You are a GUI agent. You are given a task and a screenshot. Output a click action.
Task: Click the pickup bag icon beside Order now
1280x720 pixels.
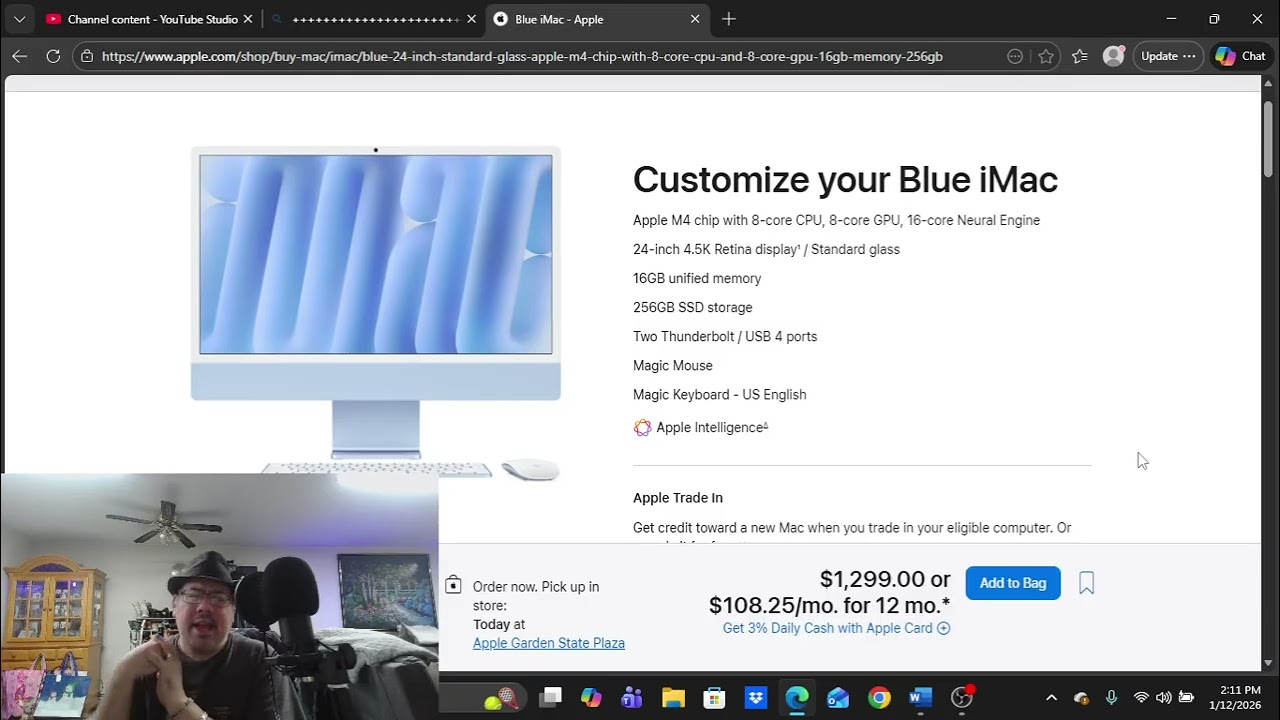coord(453,585)
